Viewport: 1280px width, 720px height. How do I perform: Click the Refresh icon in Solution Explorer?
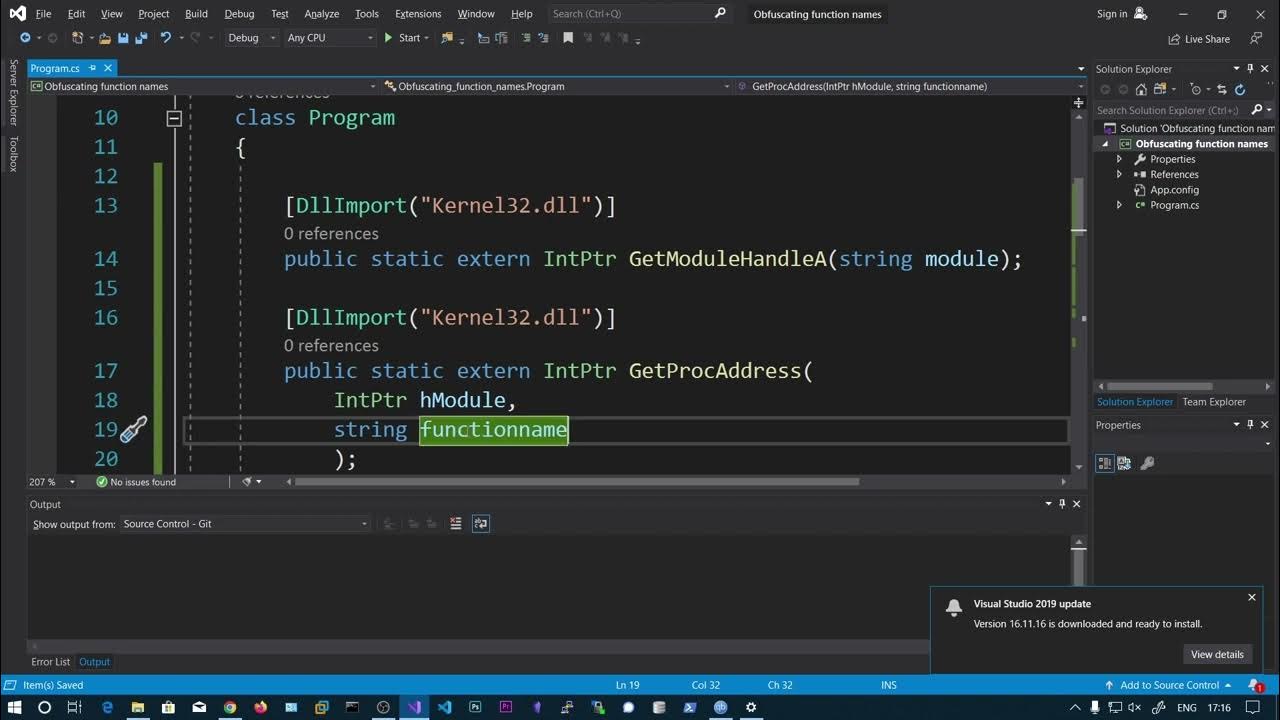[x=1240, y=89]
